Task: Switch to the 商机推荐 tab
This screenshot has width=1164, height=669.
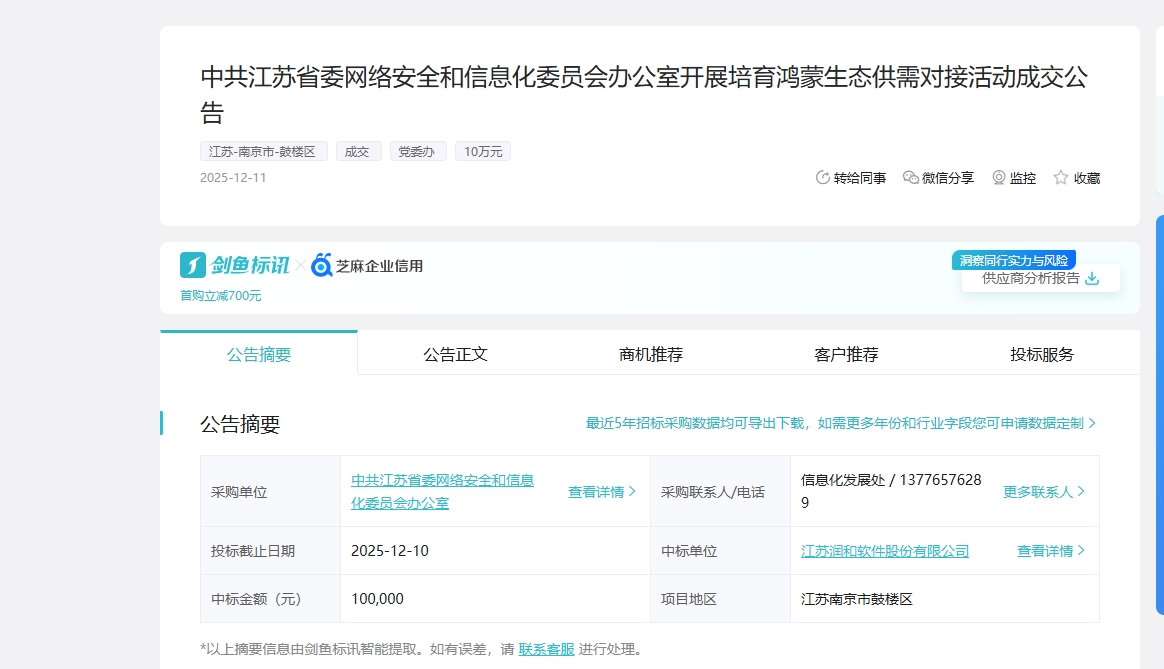Action: click(x=651, y=354)
